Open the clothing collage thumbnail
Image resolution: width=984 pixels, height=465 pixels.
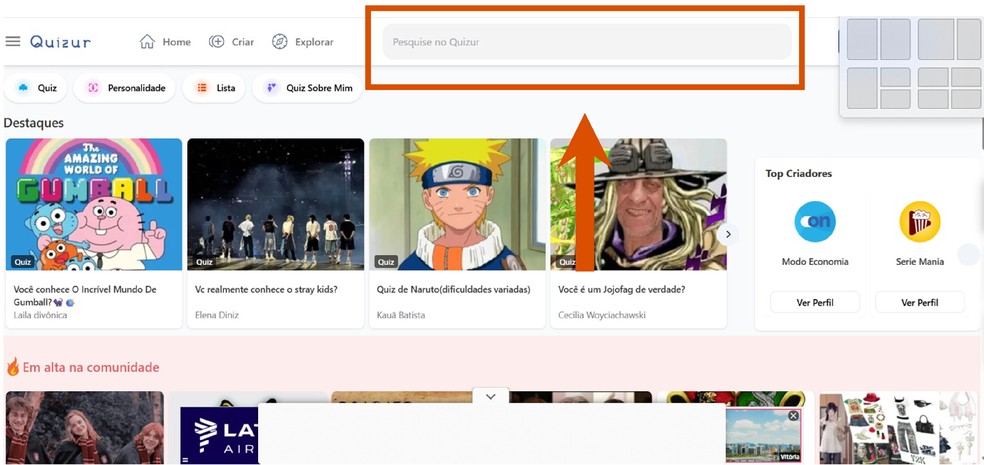899,427
